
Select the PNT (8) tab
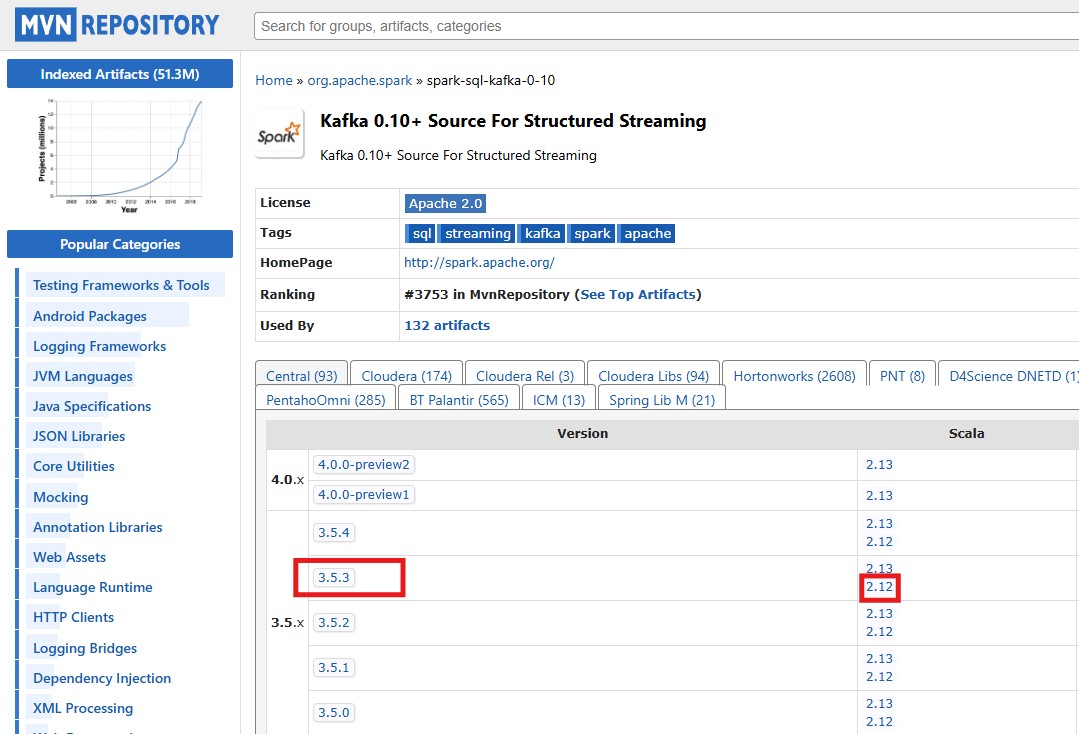click(x=902, y=376)
